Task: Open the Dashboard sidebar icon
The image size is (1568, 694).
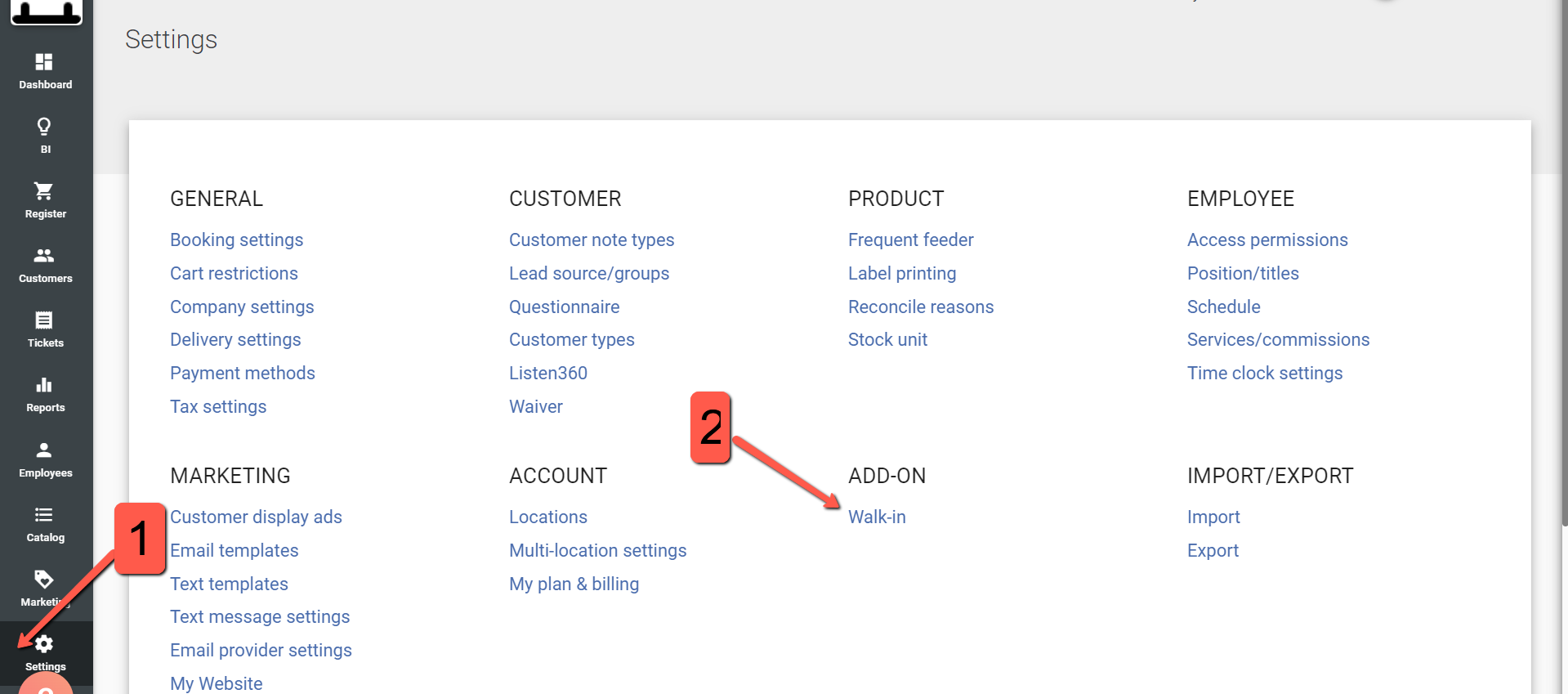Action: 44,62
